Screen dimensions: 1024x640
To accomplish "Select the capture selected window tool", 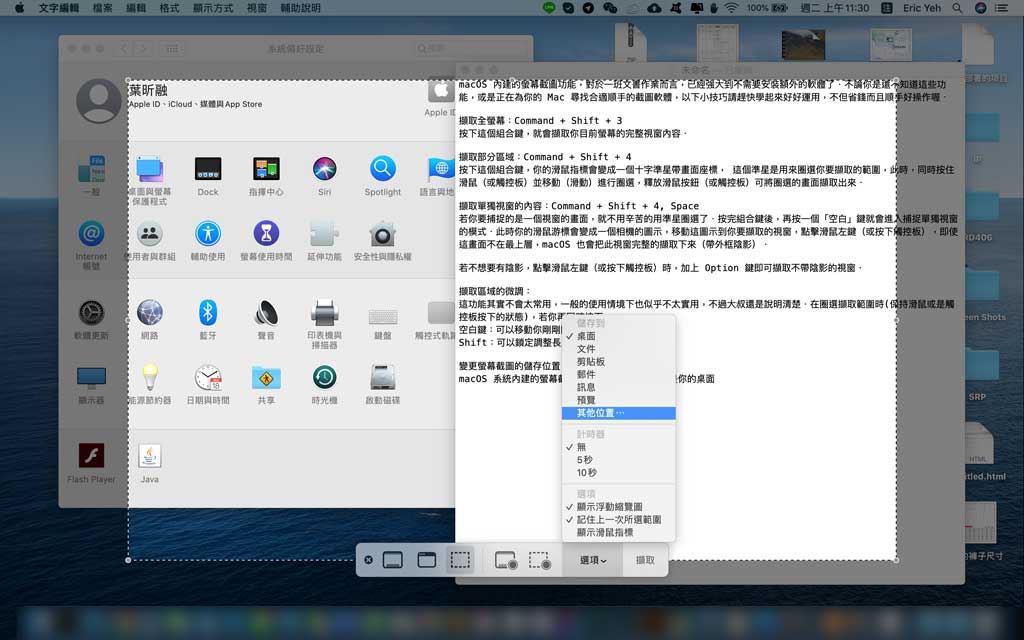I will coord(426,560).
